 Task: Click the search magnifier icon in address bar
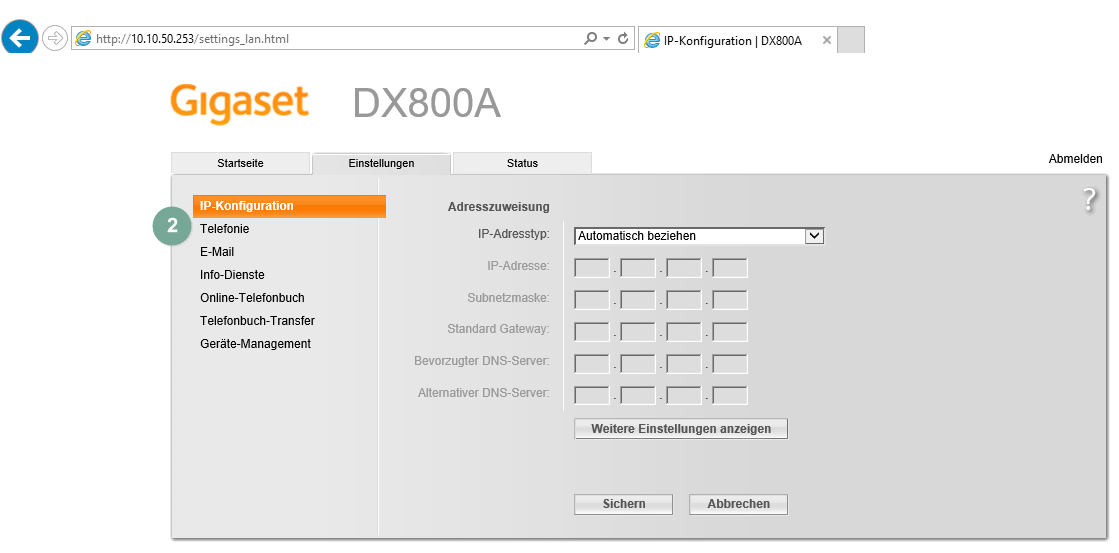click(x=590, y=39)
